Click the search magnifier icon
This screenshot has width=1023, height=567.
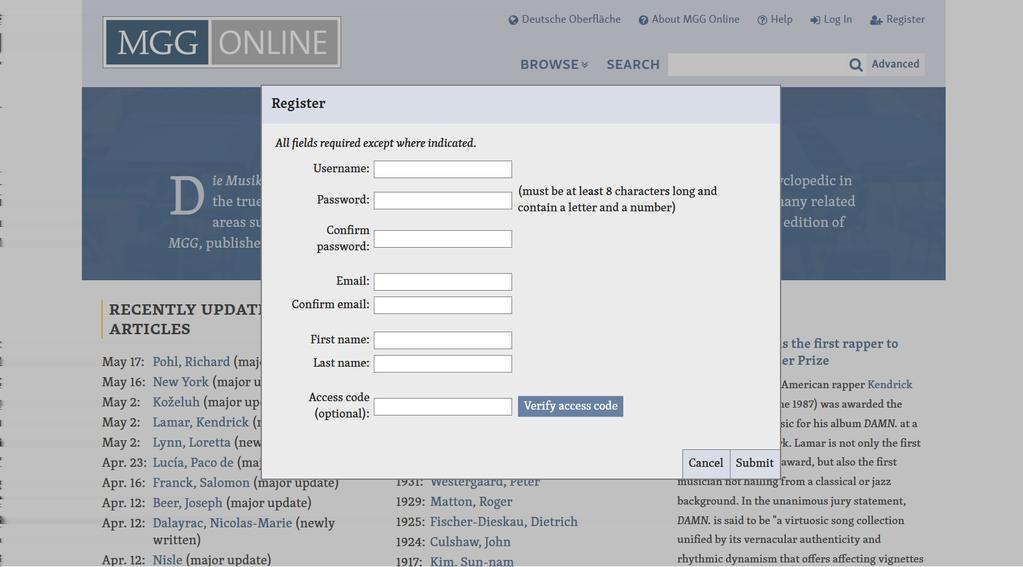[x=855, y=65]
